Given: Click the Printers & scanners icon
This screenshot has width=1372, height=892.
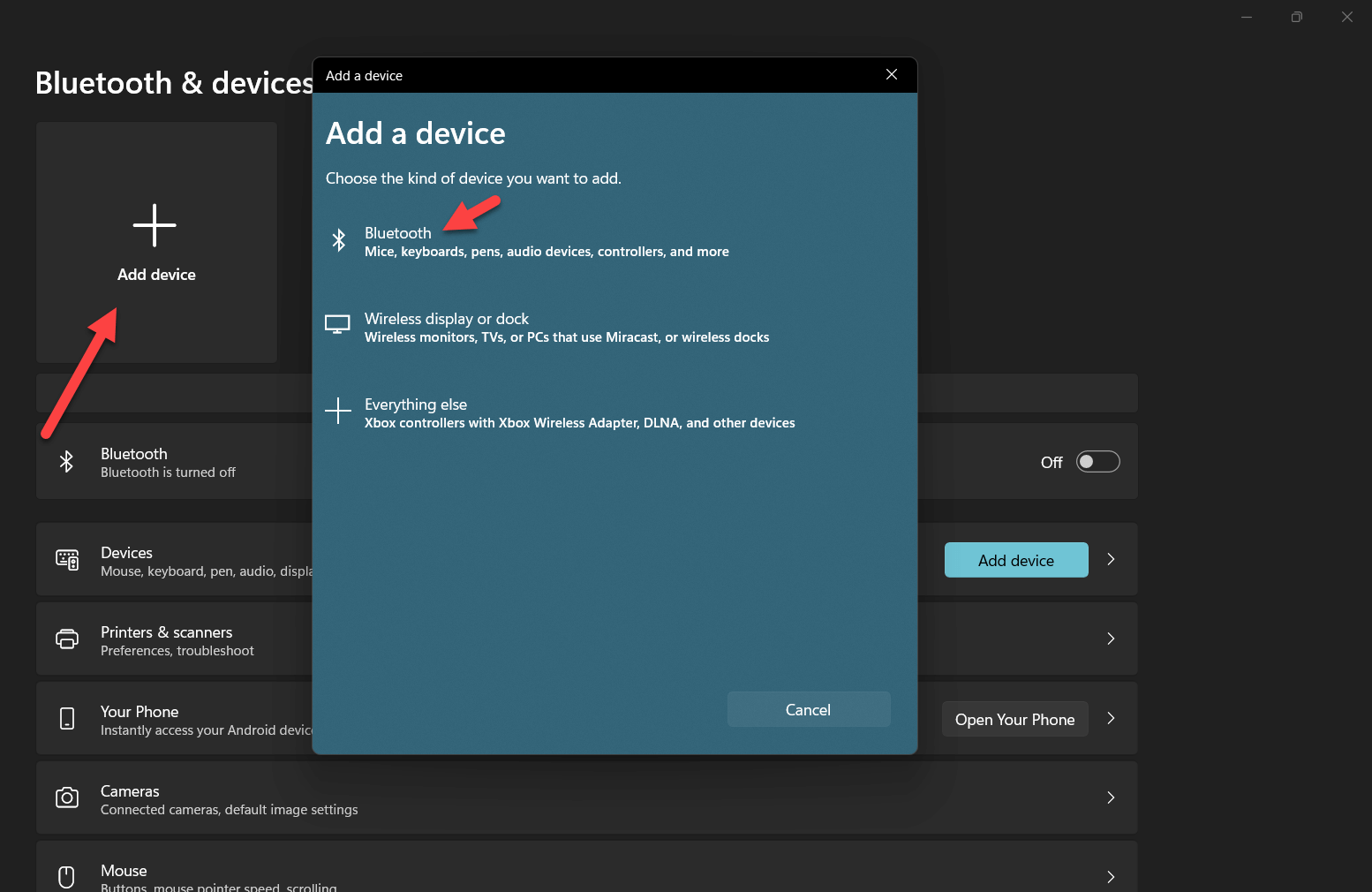Looking at the screenshot, I should coord(67,639).
